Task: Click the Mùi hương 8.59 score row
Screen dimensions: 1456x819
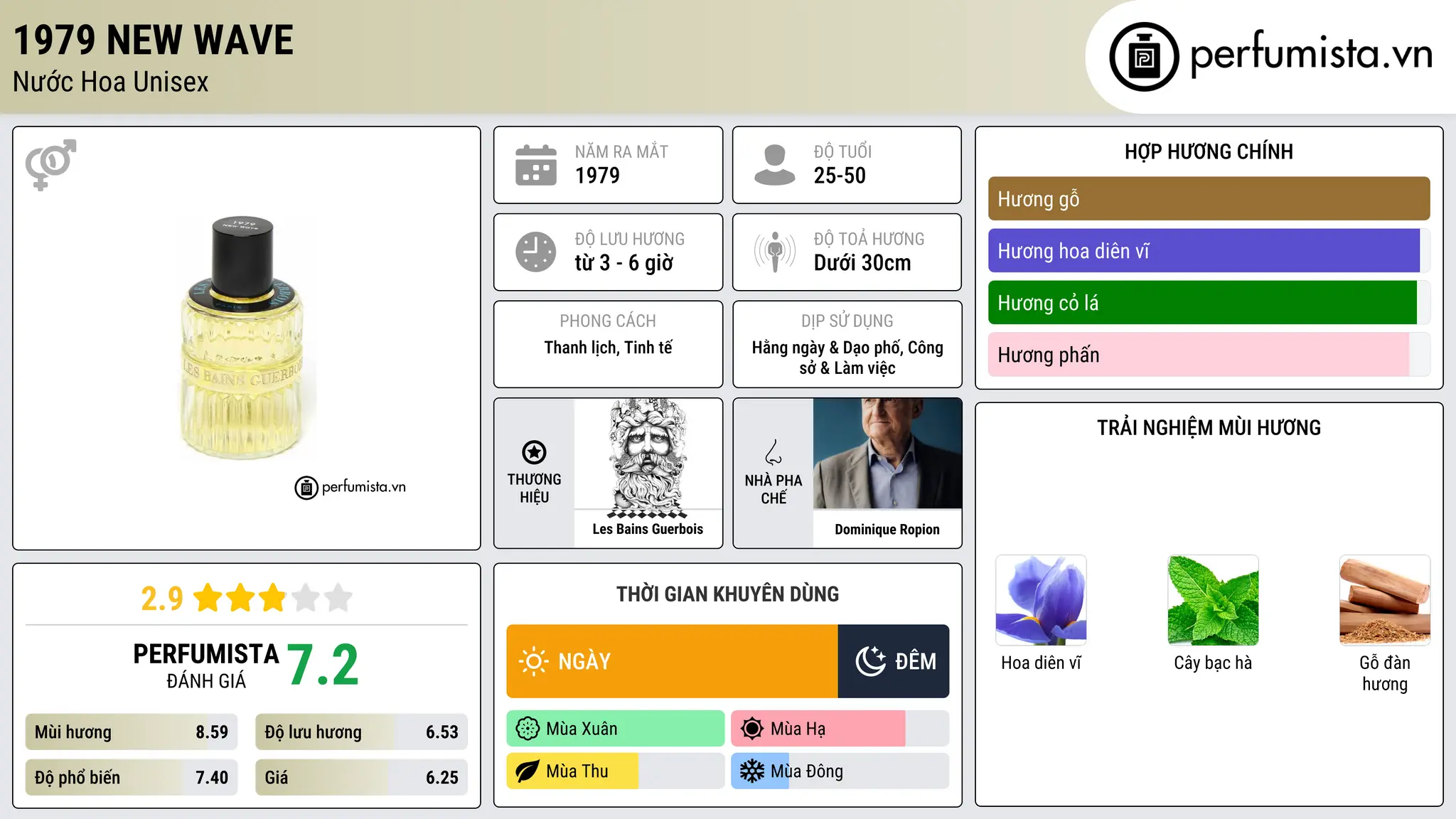Action: pyautogui.click(x=132, y=732)
